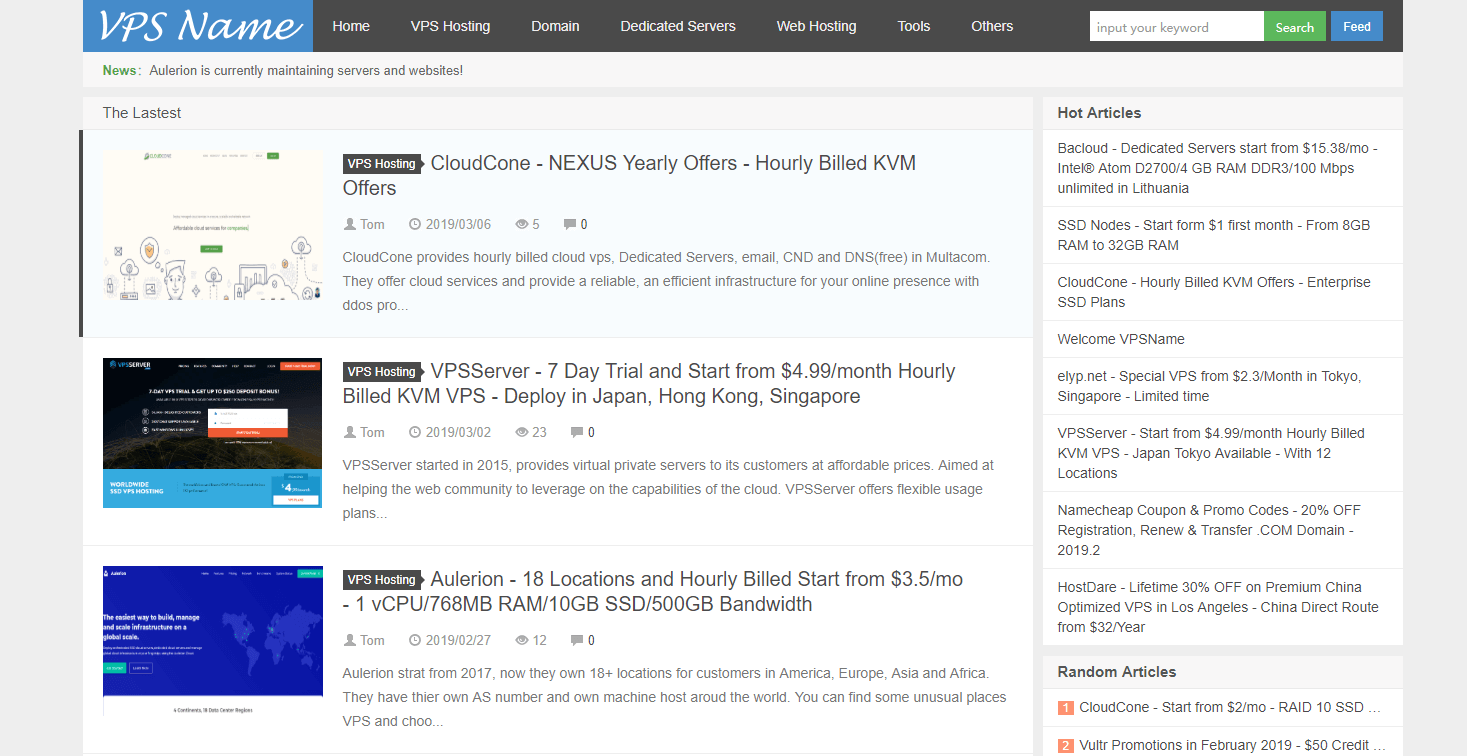Open the VPSServer post thumbnail
Screen dimensions: 1467x756
(213, 433)
